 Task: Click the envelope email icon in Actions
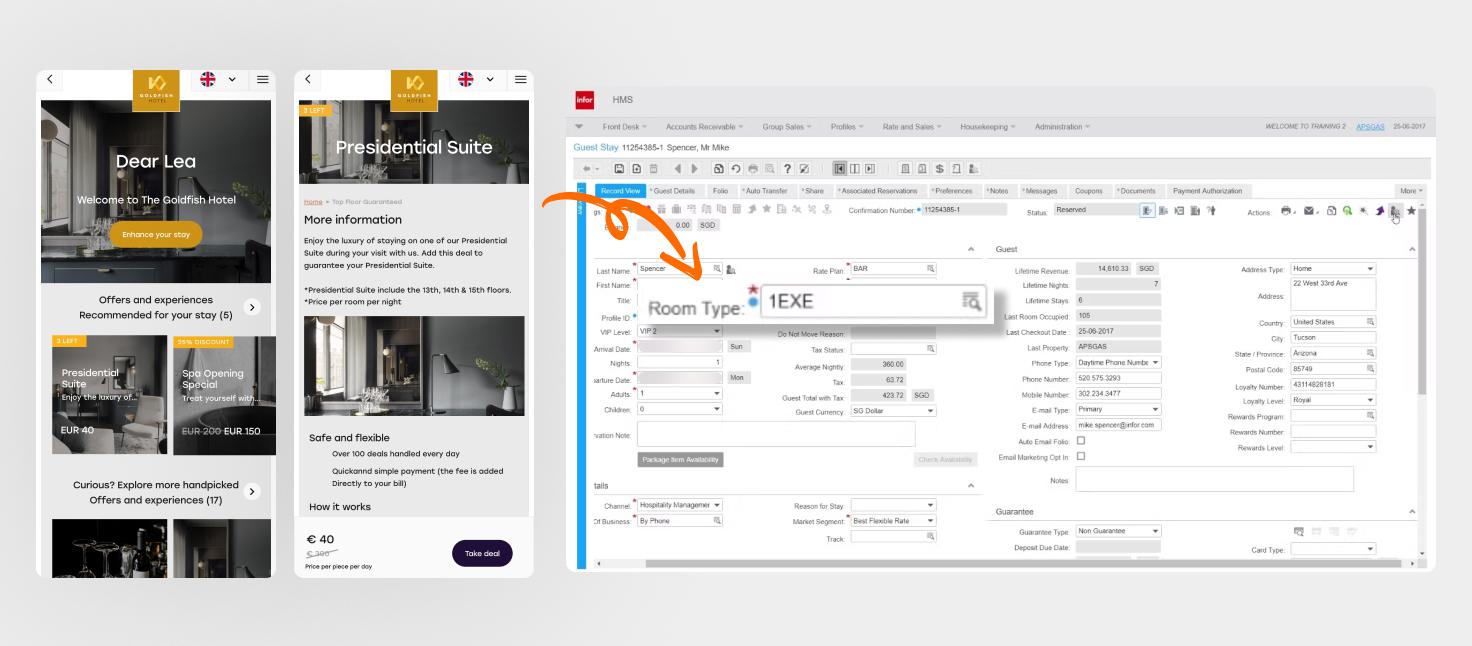(x=1309, y=211)
